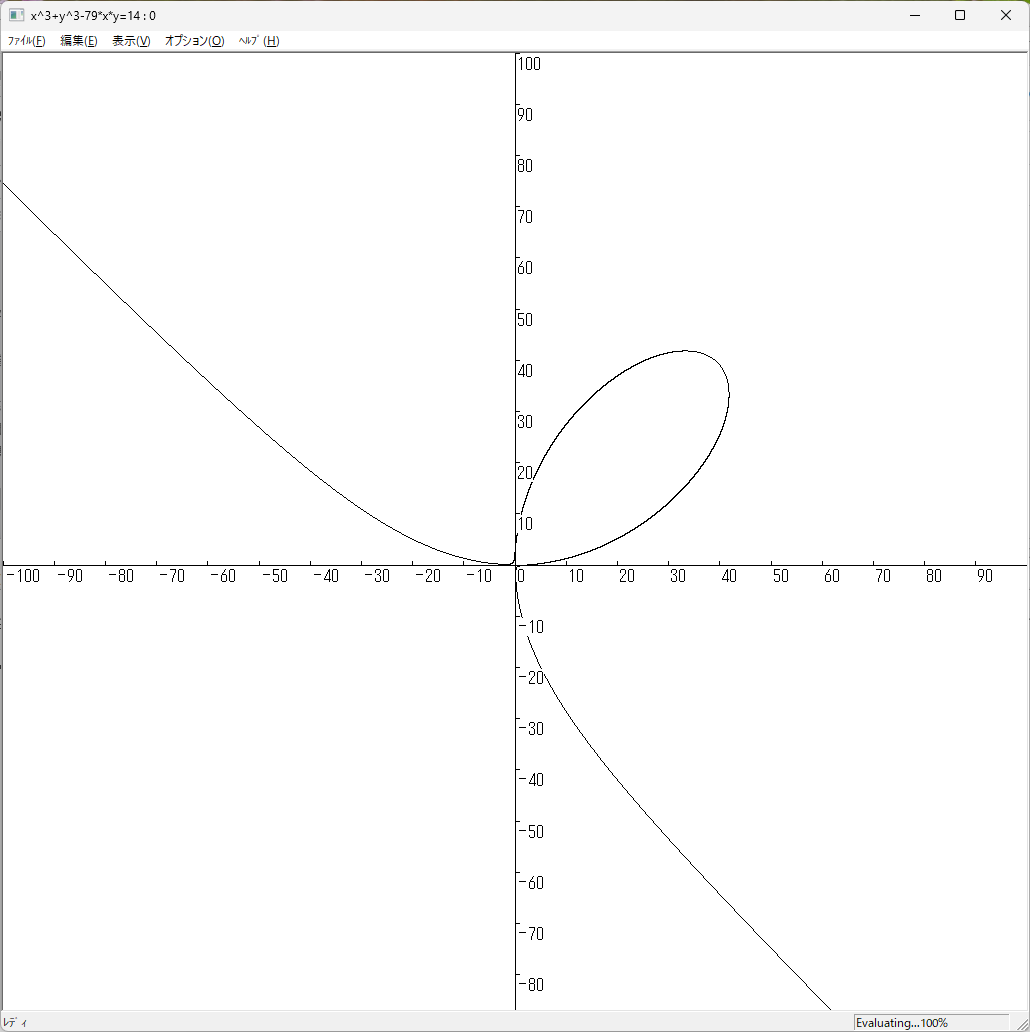Click the 40 label on the x-axis
Viewport: 1030px width, 1032px height.
tap(728, 576)
